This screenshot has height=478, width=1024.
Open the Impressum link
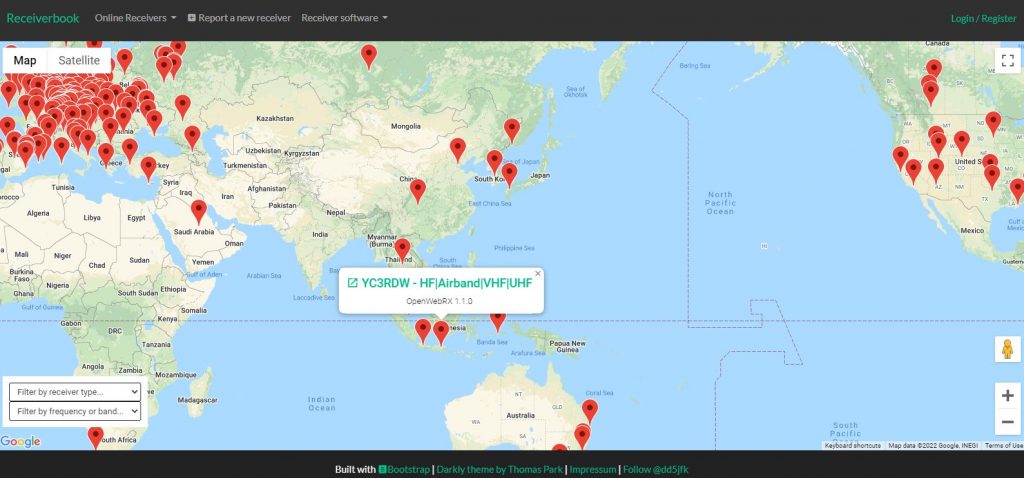(x=592, y=470)
